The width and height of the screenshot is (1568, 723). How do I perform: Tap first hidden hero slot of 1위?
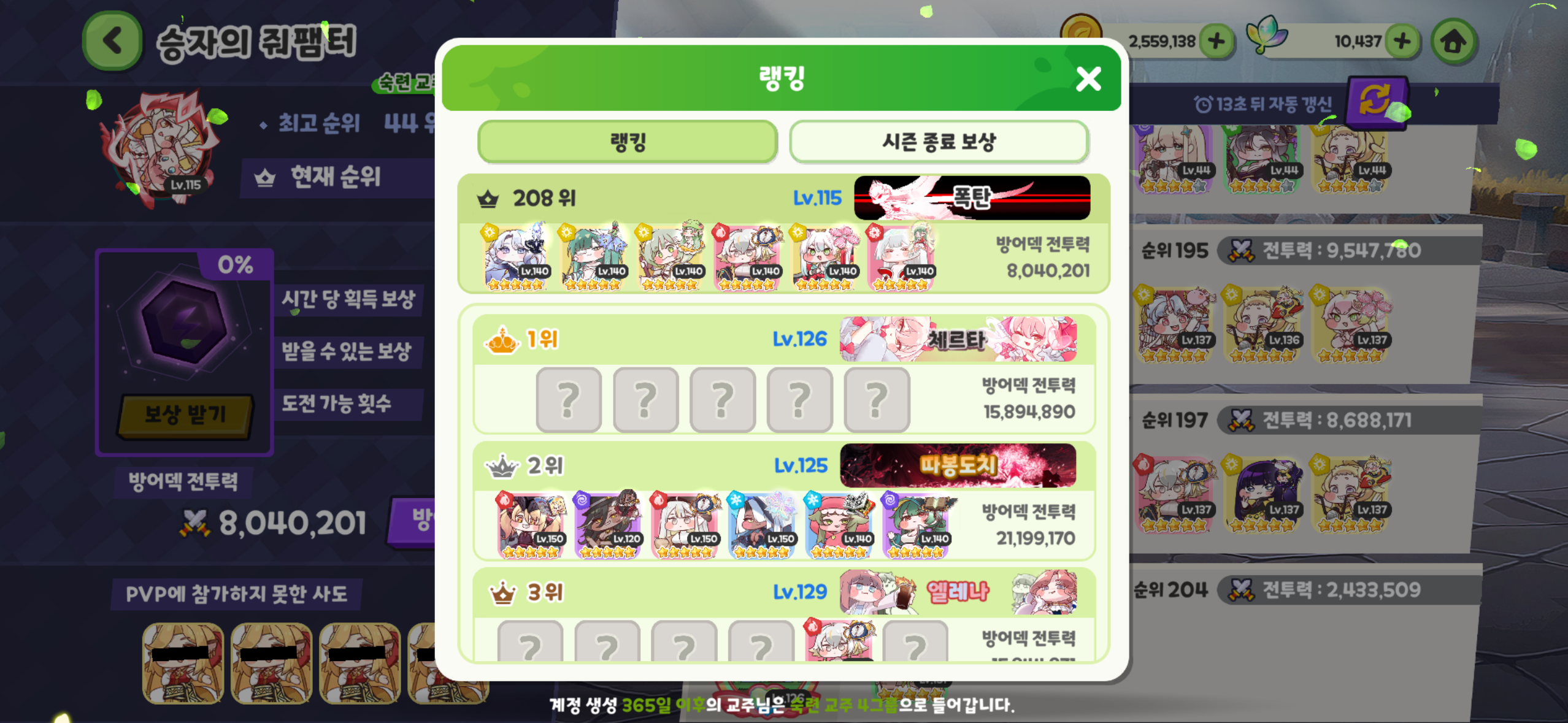pyautogui.click(x=568, y=400)
